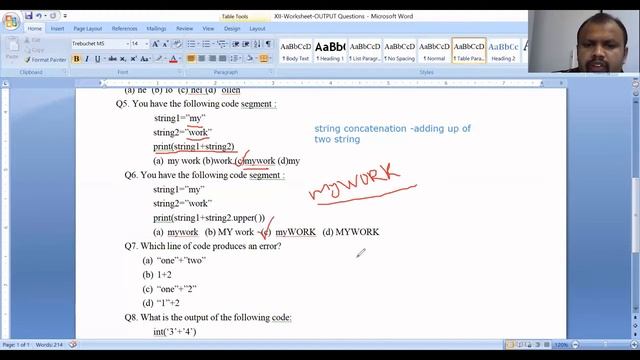
Task: Open the font name combo box
Action: [100, 44]
